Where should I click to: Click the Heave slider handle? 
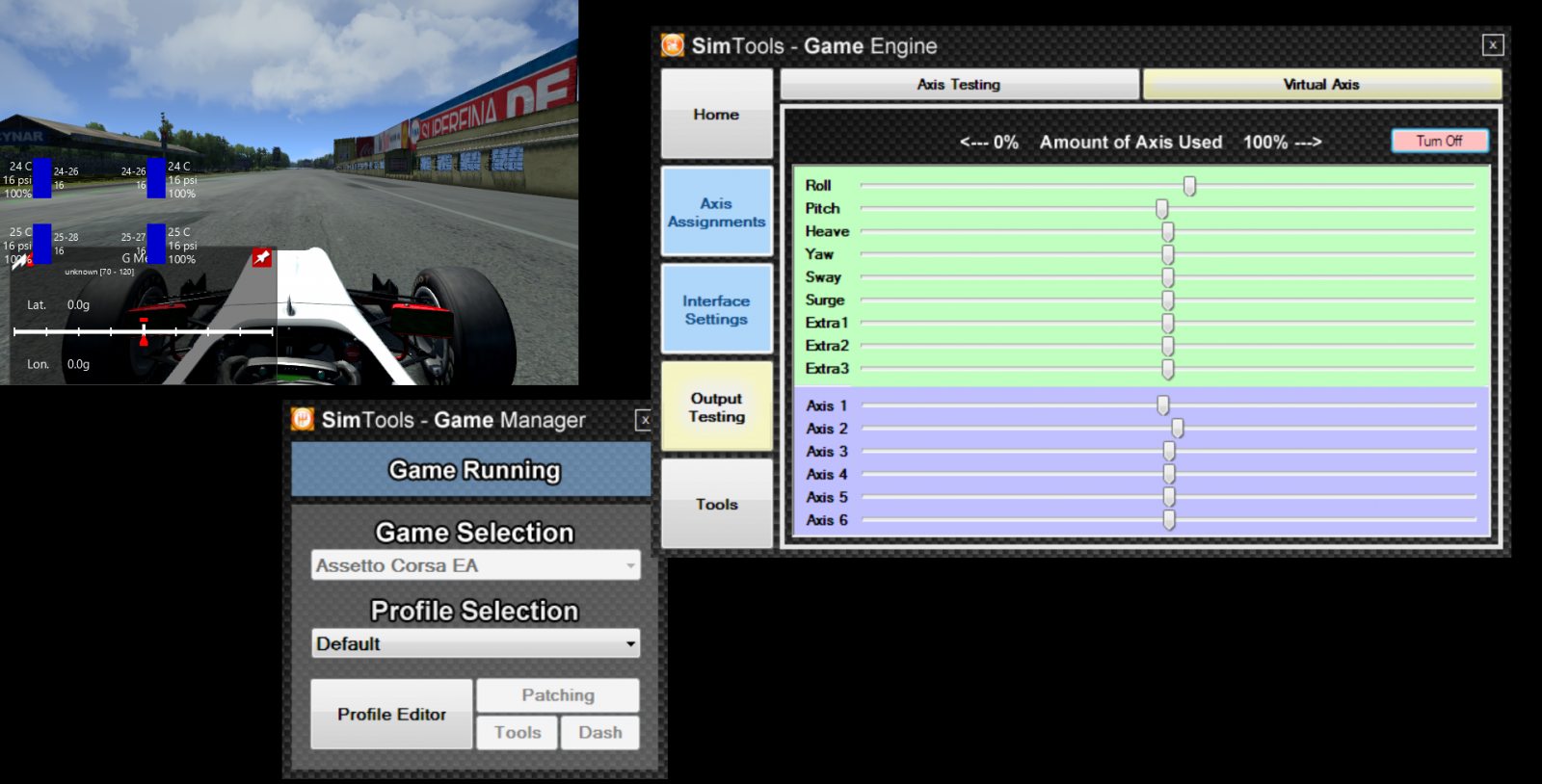coord(1167,232)
